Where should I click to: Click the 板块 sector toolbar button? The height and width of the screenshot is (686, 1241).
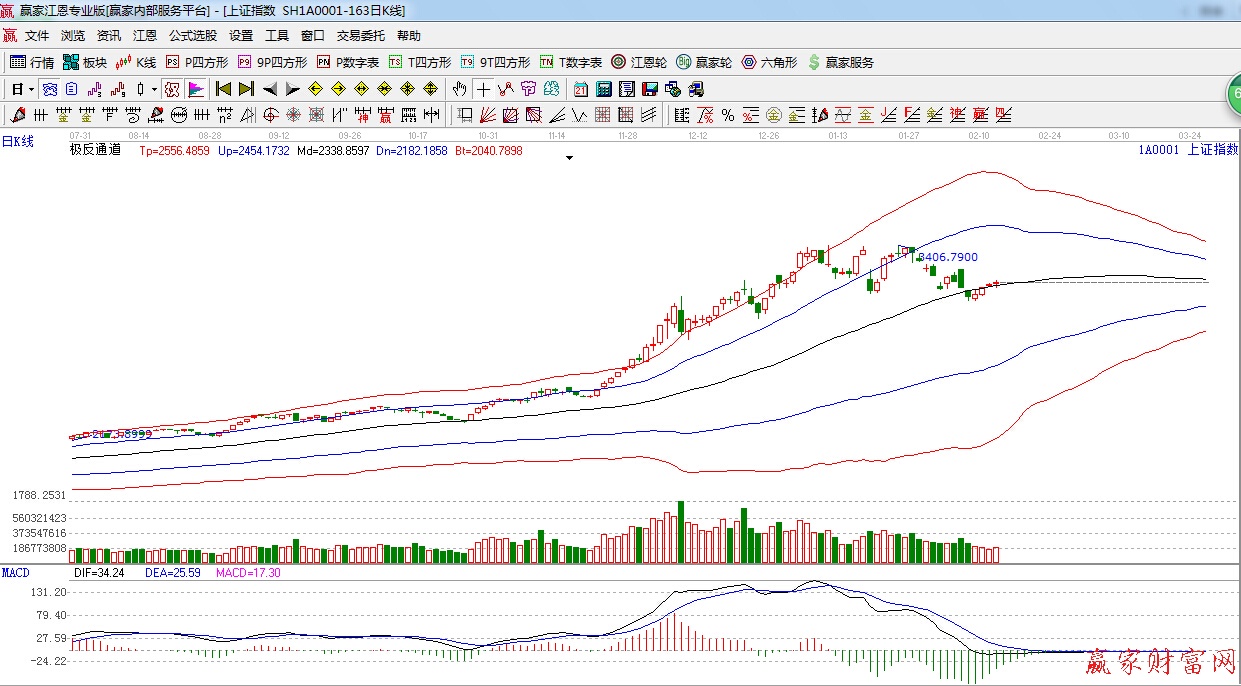[x=84, y=62]
